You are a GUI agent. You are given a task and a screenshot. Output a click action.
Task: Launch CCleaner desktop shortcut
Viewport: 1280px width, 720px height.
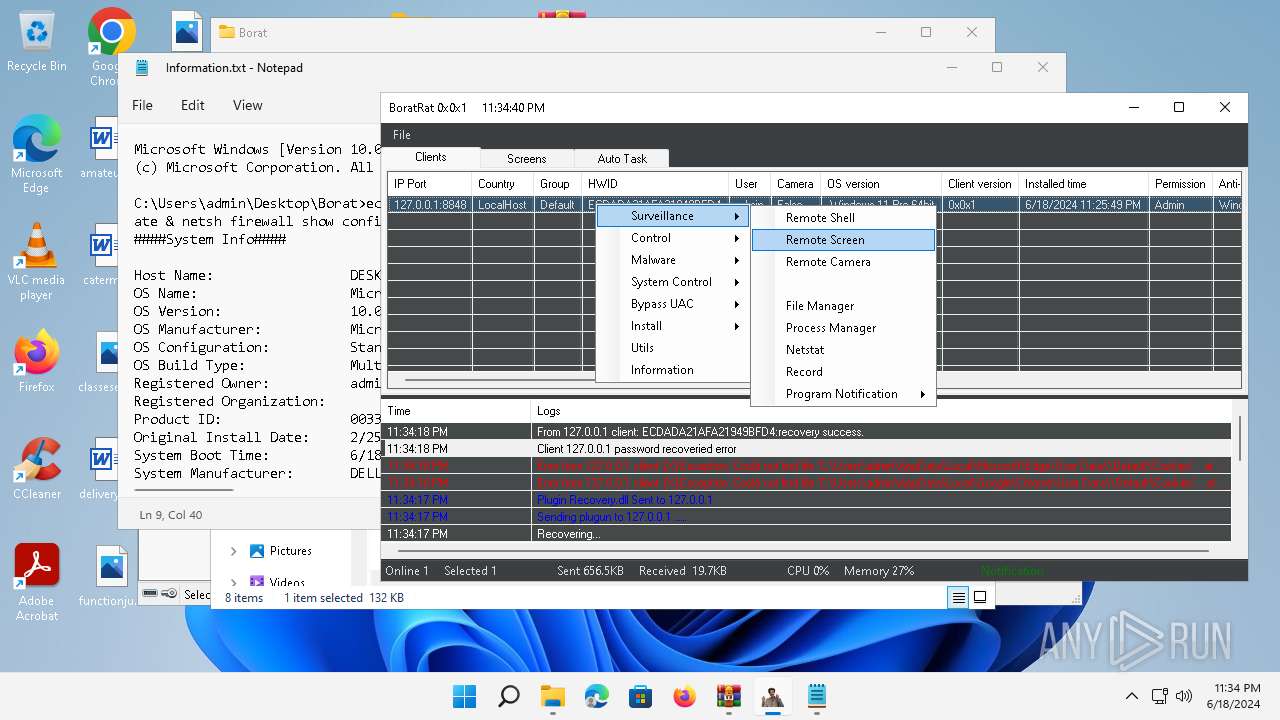(37, 468)
